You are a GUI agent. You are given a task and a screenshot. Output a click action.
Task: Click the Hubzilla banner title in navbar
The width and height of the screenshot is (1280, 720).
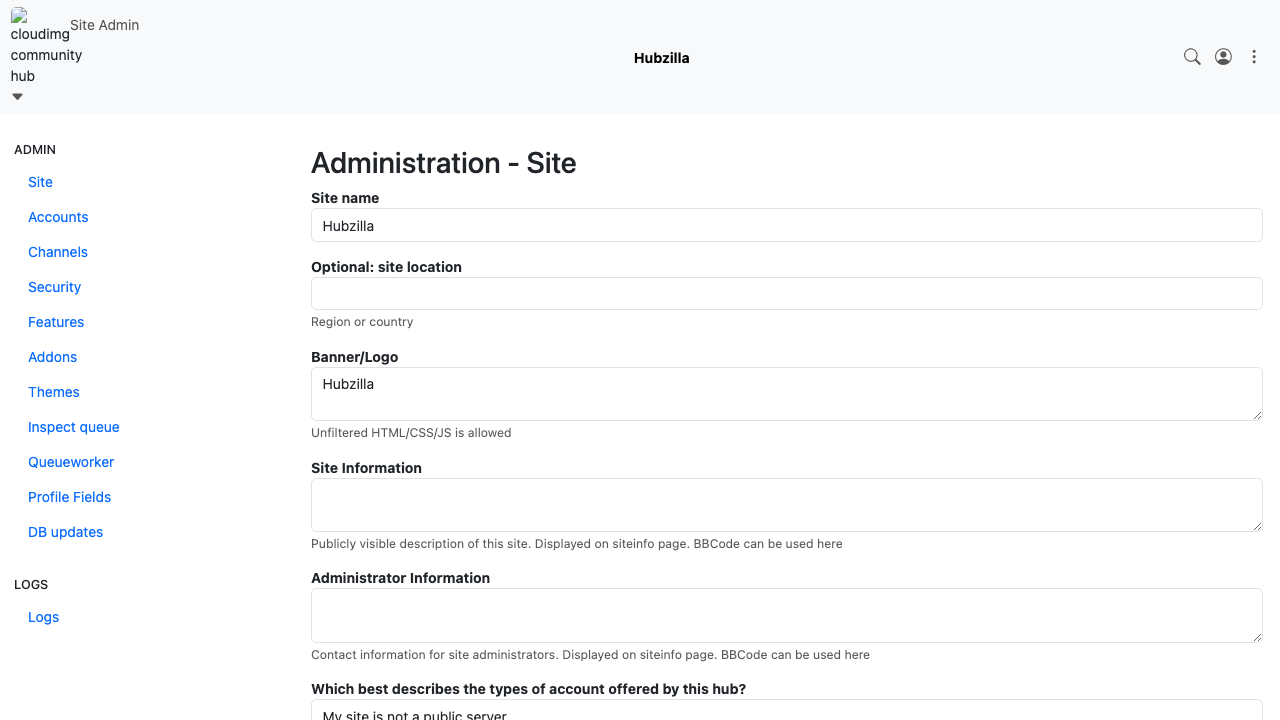[x=662, y=58]
